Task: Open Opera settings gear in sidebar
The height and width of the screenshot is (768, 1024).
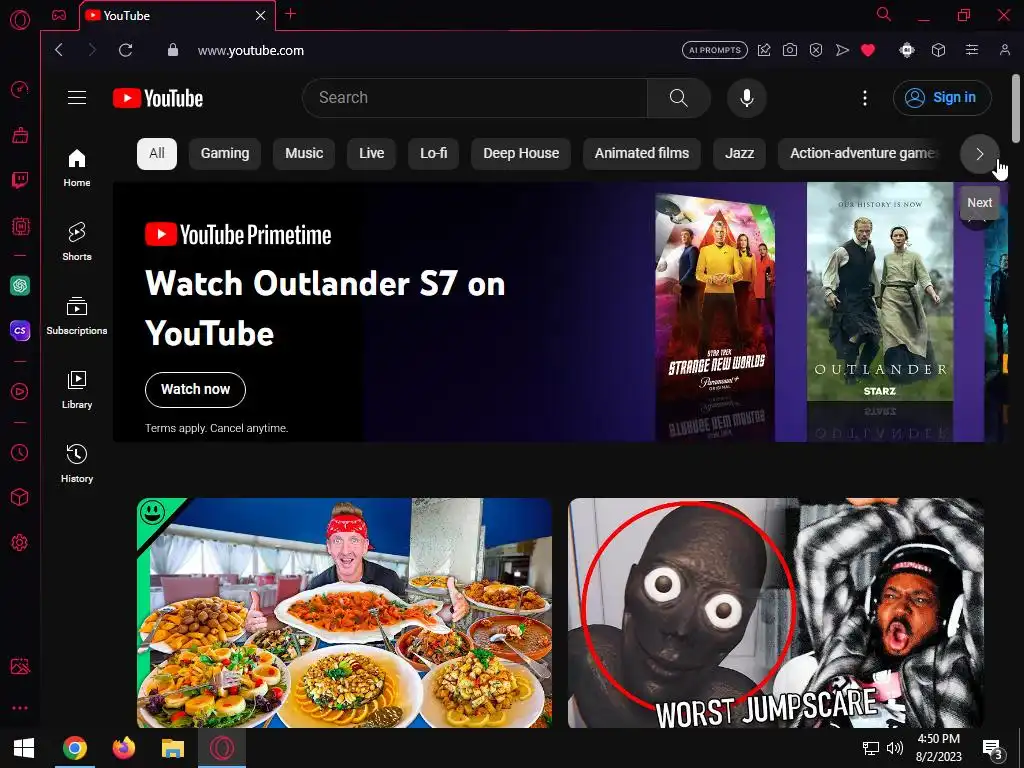Action: pyautogui.click(x=20, y=543)
